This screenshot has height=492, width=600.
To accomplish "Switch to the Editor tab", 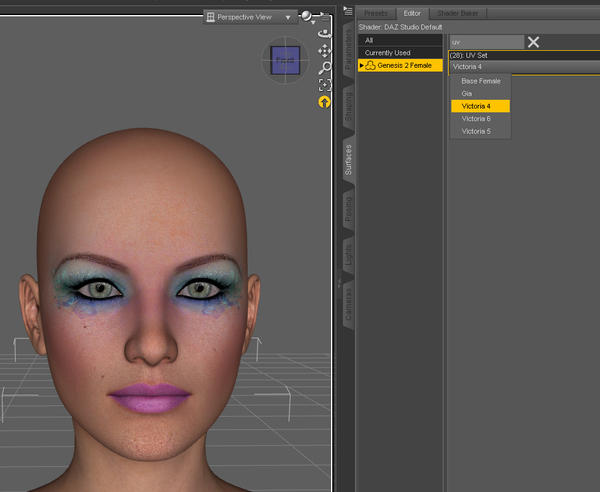I will 412,13.
